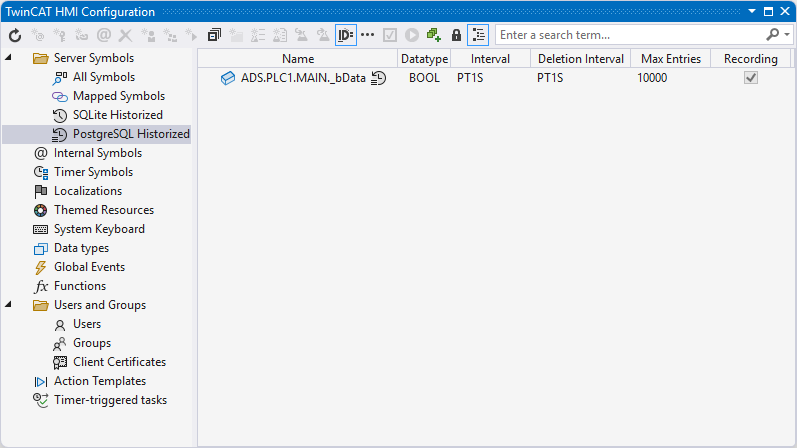
Task: Sort by Interval column header
Action: click(x=491, y=59)
